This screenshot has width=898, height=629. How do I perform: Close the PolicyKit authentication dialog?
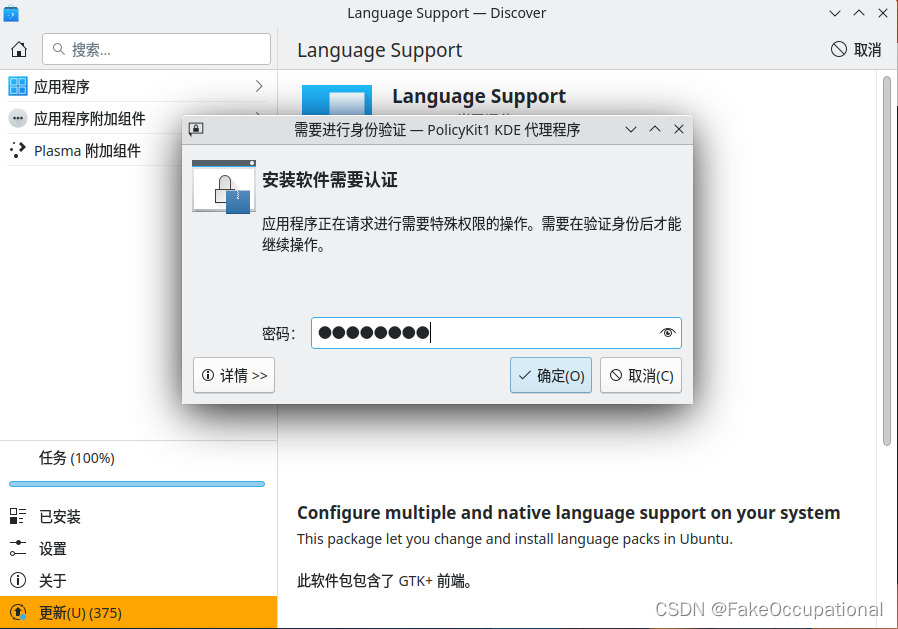point(679,129)
